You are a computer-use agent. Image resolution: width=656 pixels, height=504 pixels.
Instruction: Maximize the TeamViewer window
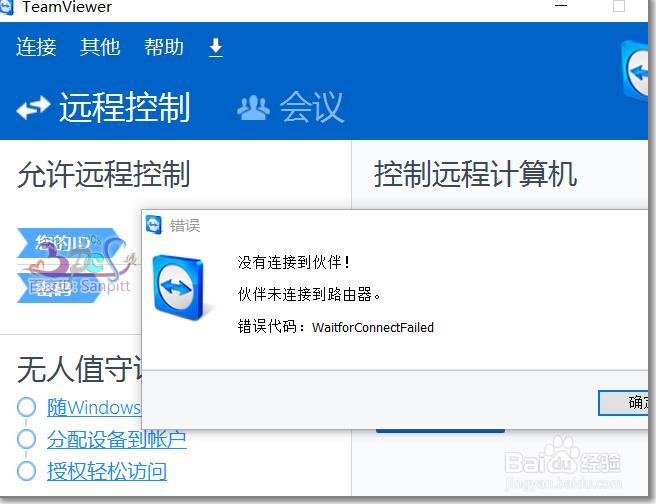pyautogui.click(x=619, y=6)
